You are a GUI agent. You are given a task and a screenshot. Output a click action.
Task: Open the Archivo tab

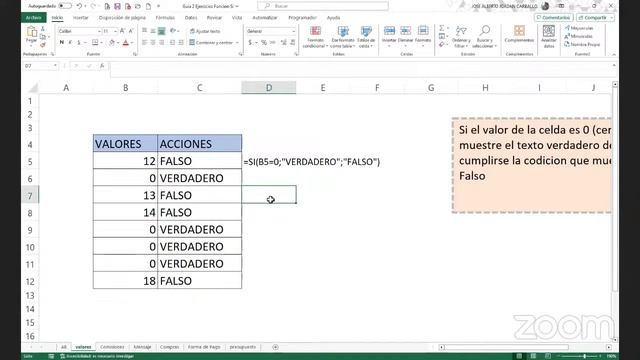33,18
